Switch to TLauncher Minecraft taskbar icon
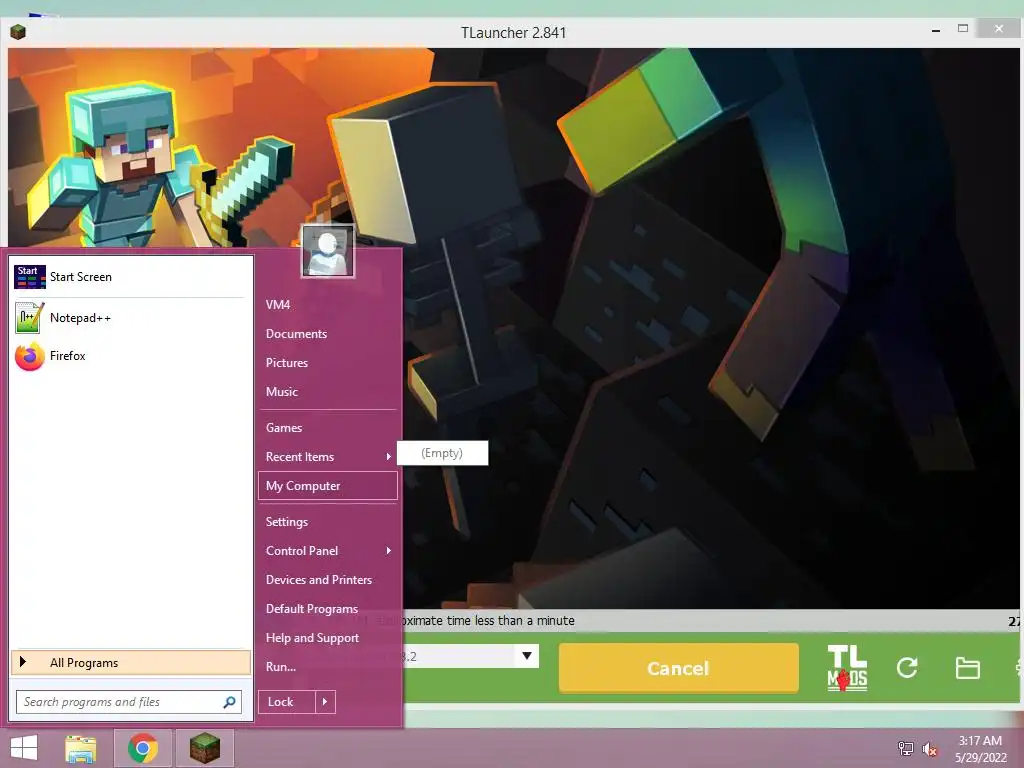Screen dimensions: 1024x768 pos(204,748)
